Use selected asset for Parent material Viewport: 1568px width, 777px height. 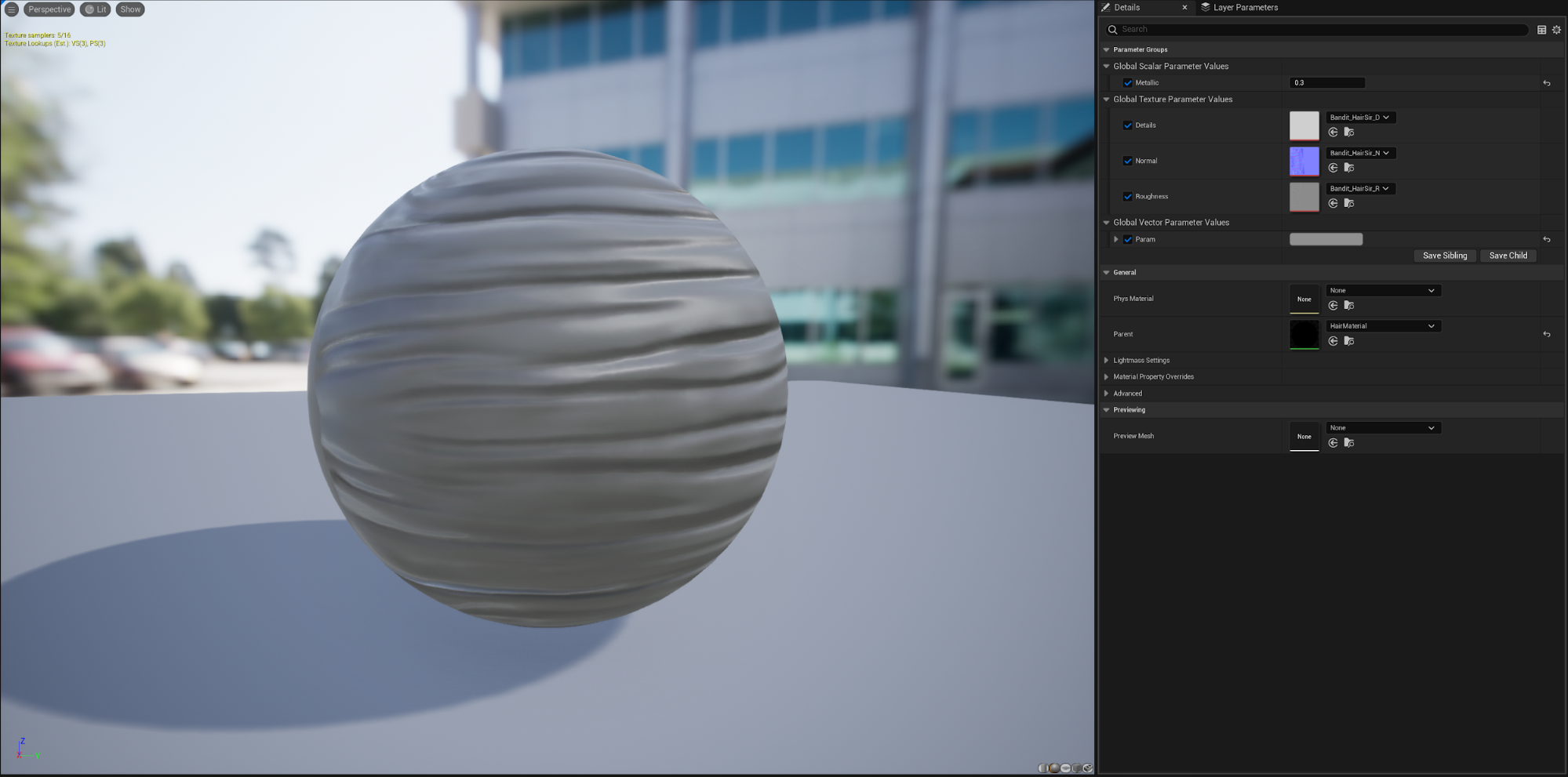pyautogui.click(x=1333, y=341)
